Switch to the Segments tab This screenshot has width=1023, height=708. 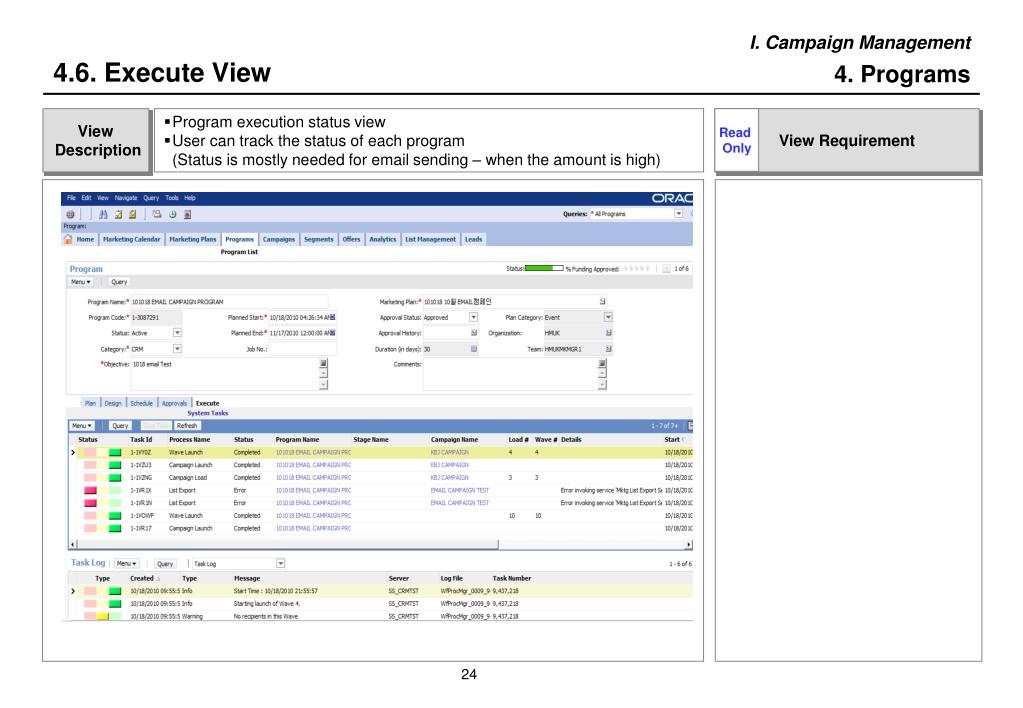pyautogui.click(x=318, y=239)
